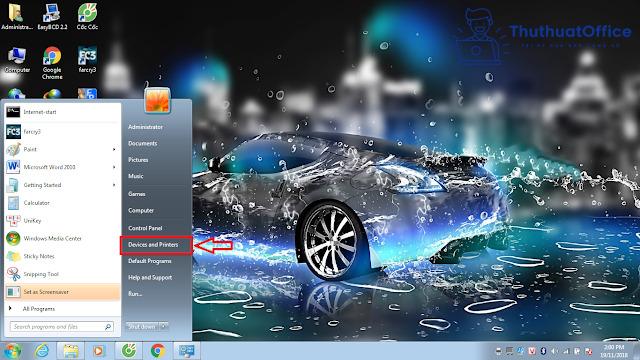Open Games from Start menu right pane
This screenshot has width=640, height=360.
(137, 194)
